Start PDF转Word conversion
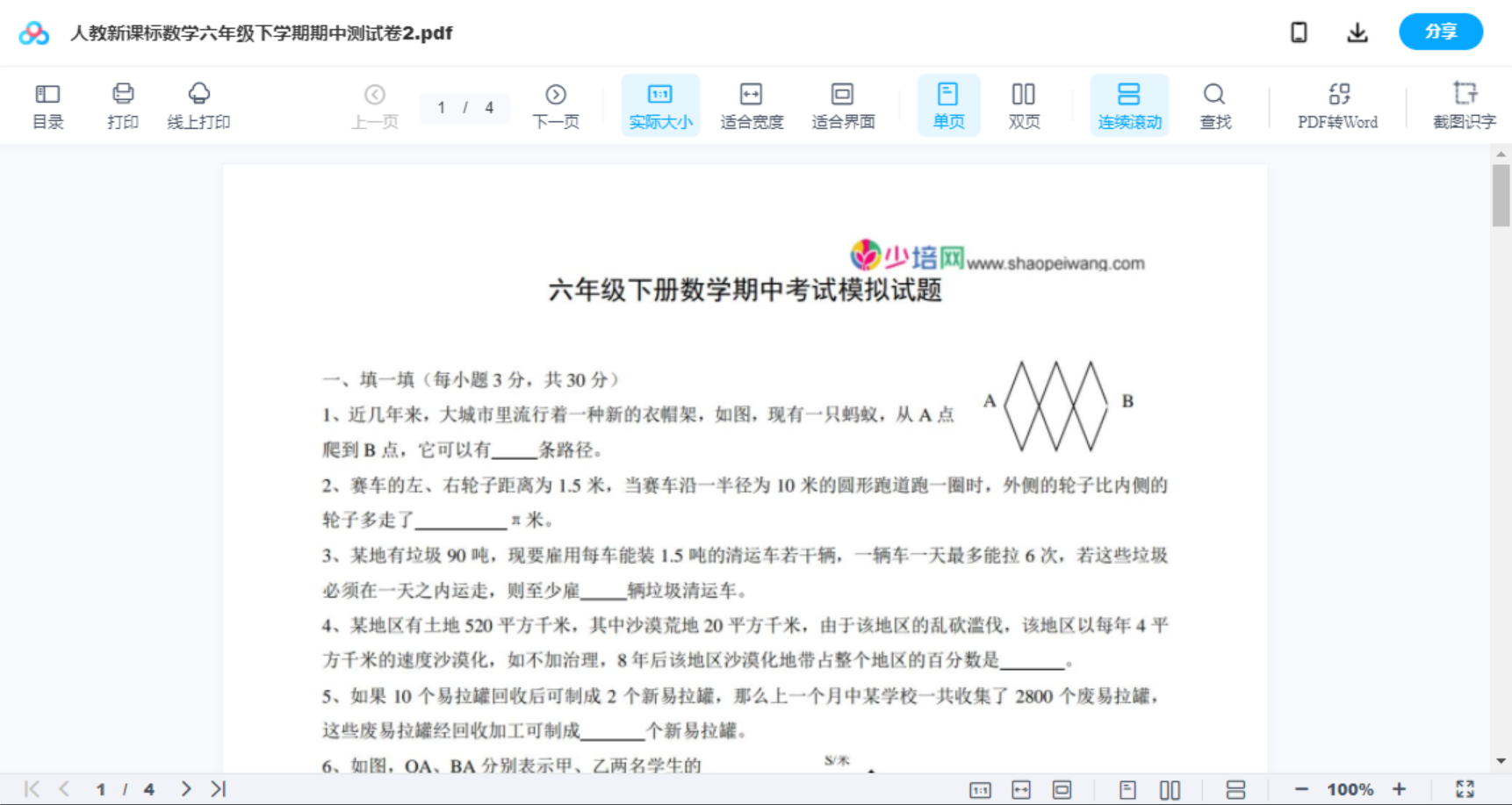The height and width of the screenshot is (805, 1512). [x=1336, y=104]
